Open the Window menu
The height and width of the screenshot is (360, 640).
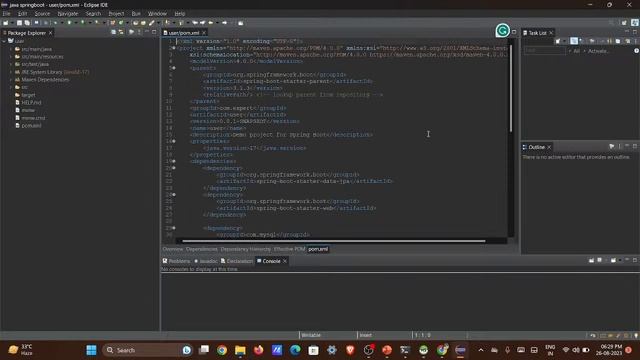click(x=157, y=13)
